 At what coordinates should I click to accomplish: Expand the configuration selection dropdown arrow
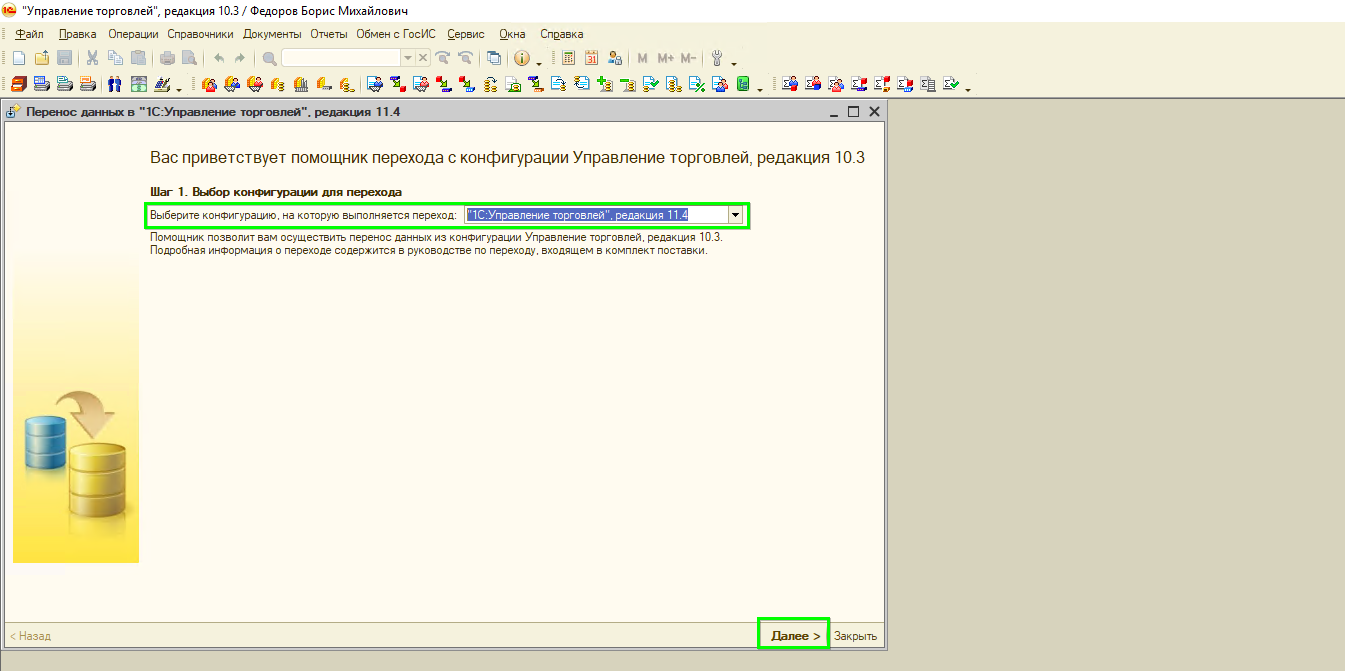736,215
